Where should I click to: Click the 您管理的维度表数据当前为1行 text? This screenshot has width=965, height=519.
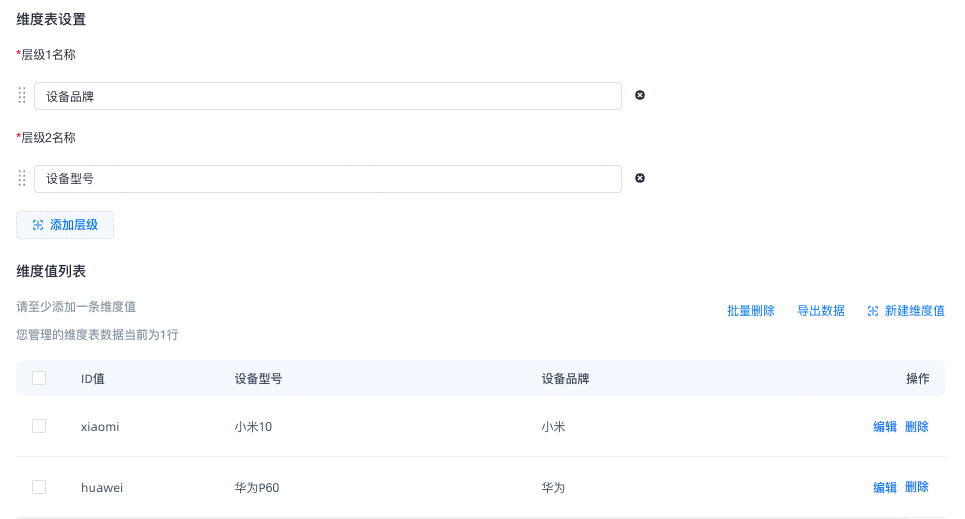click(x=97, y=335)
